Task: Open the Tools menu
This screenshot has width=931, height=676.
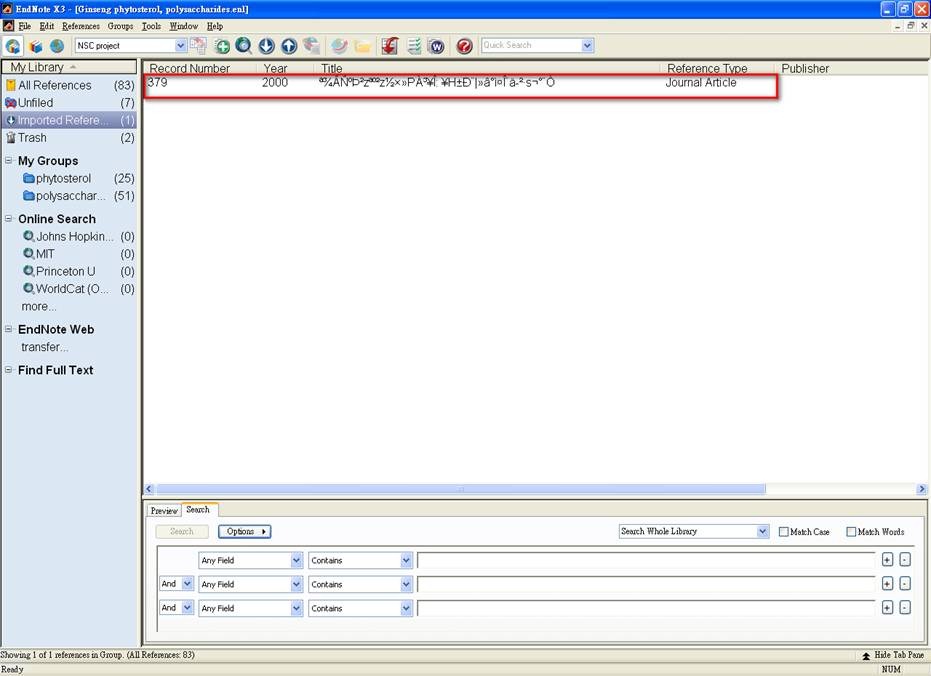Action: pos(151,26)
